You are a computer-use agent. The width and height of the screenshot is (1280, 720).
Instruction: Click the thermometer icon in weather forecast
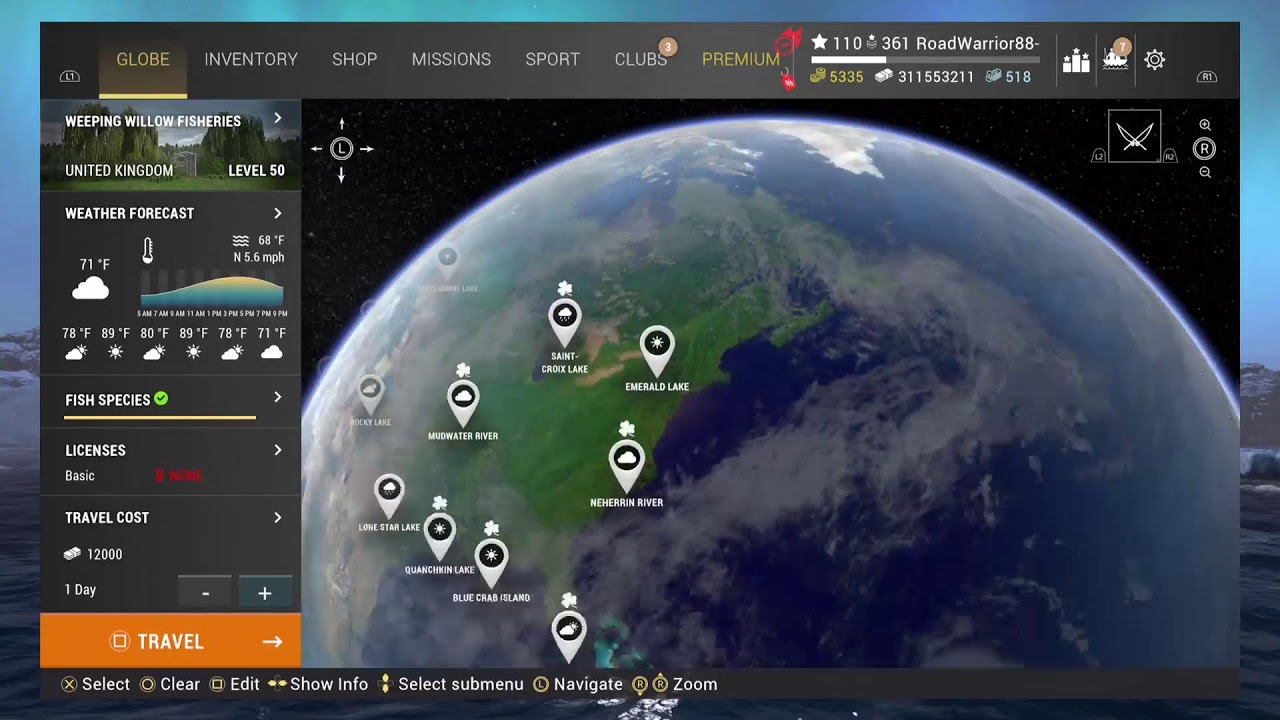click(x=148, y=251)
